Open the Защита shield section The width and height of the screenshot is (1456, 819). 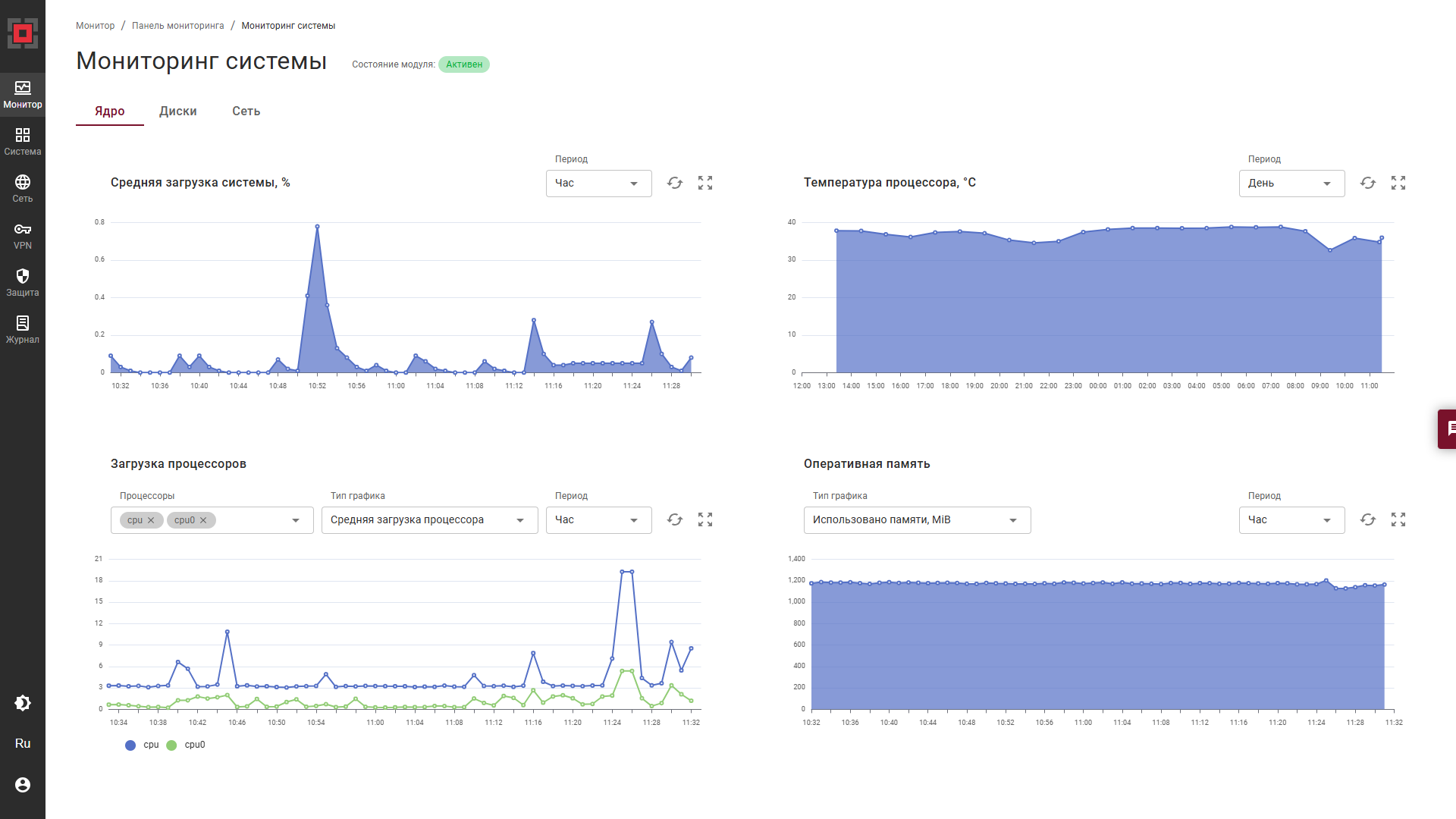(23, 283)
